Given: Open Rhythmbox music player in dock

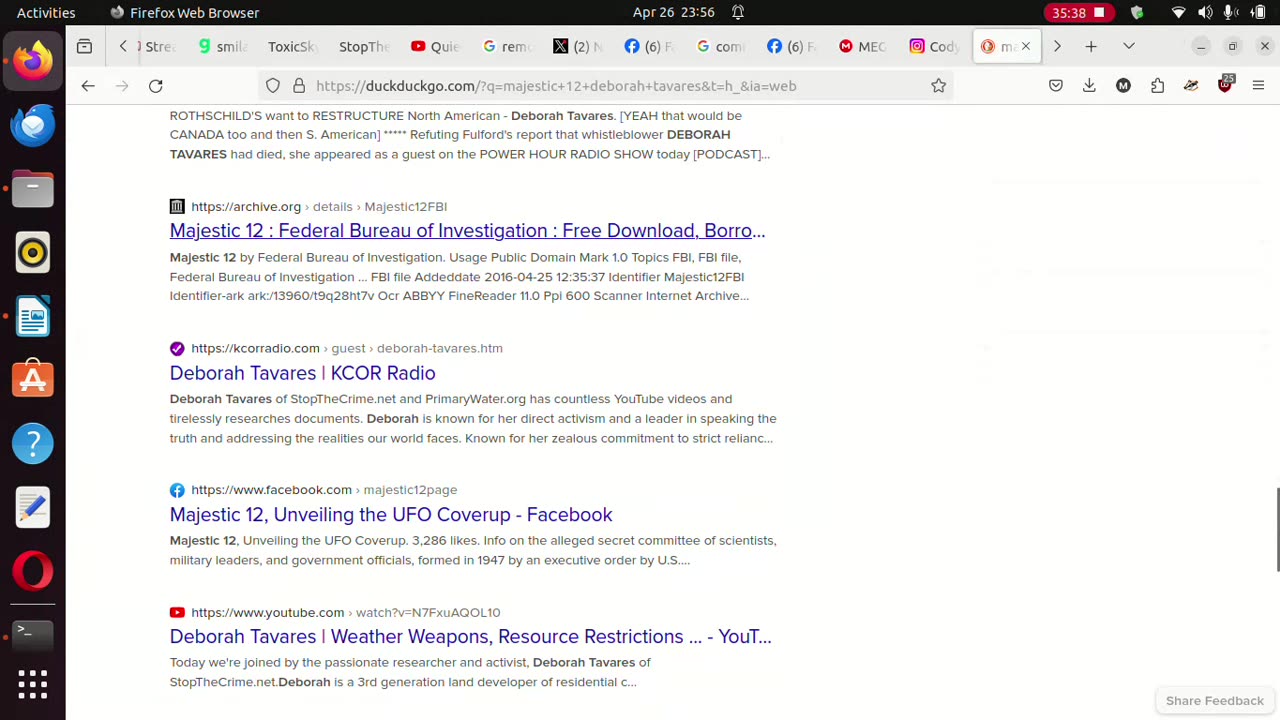Looking at the screenshot, I should [33, 252].
